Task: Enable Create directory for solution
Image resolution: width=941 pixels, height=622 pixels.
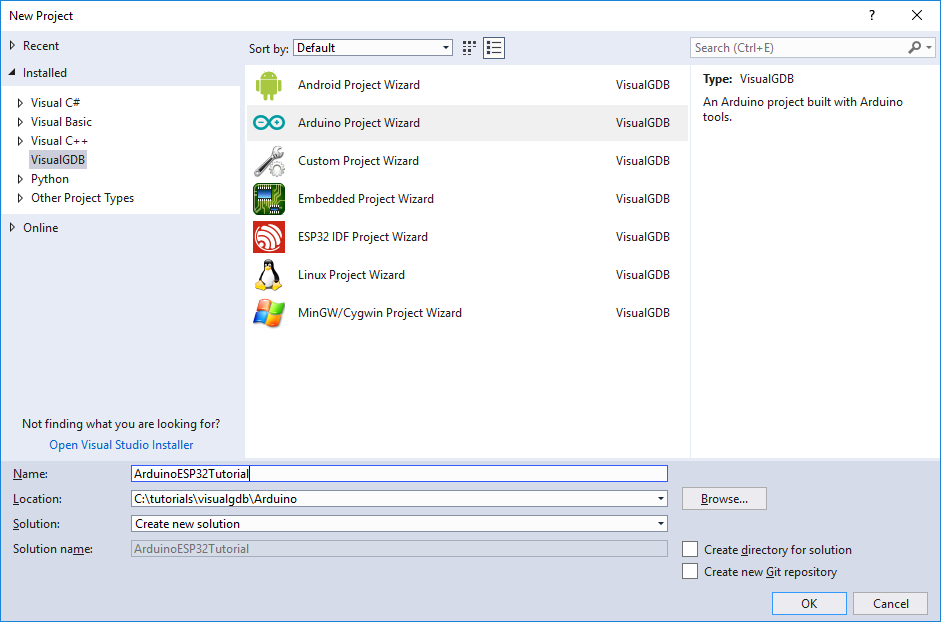Action: pos(690,549)
